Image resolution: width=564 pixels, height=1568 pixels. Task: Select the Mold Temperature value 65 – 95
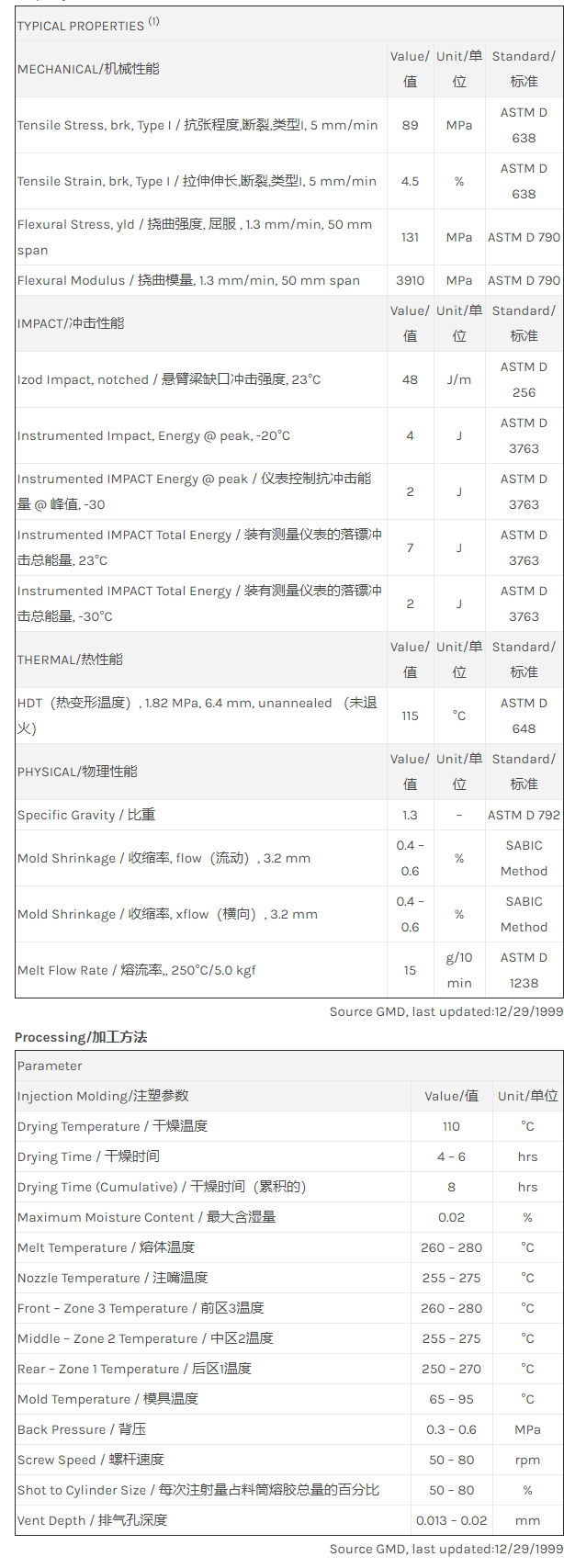point(451,1399)
